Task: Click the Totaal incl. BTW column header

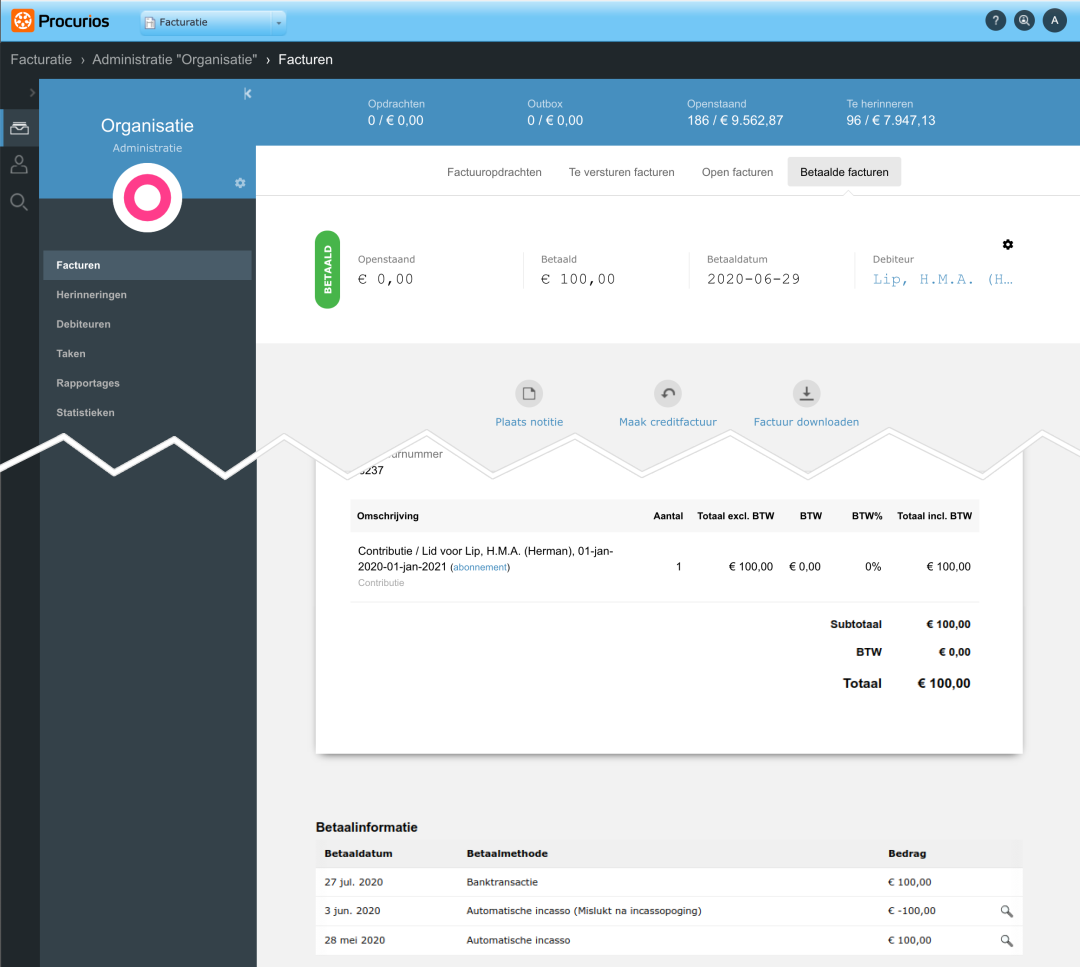Action: click(934, 516)
